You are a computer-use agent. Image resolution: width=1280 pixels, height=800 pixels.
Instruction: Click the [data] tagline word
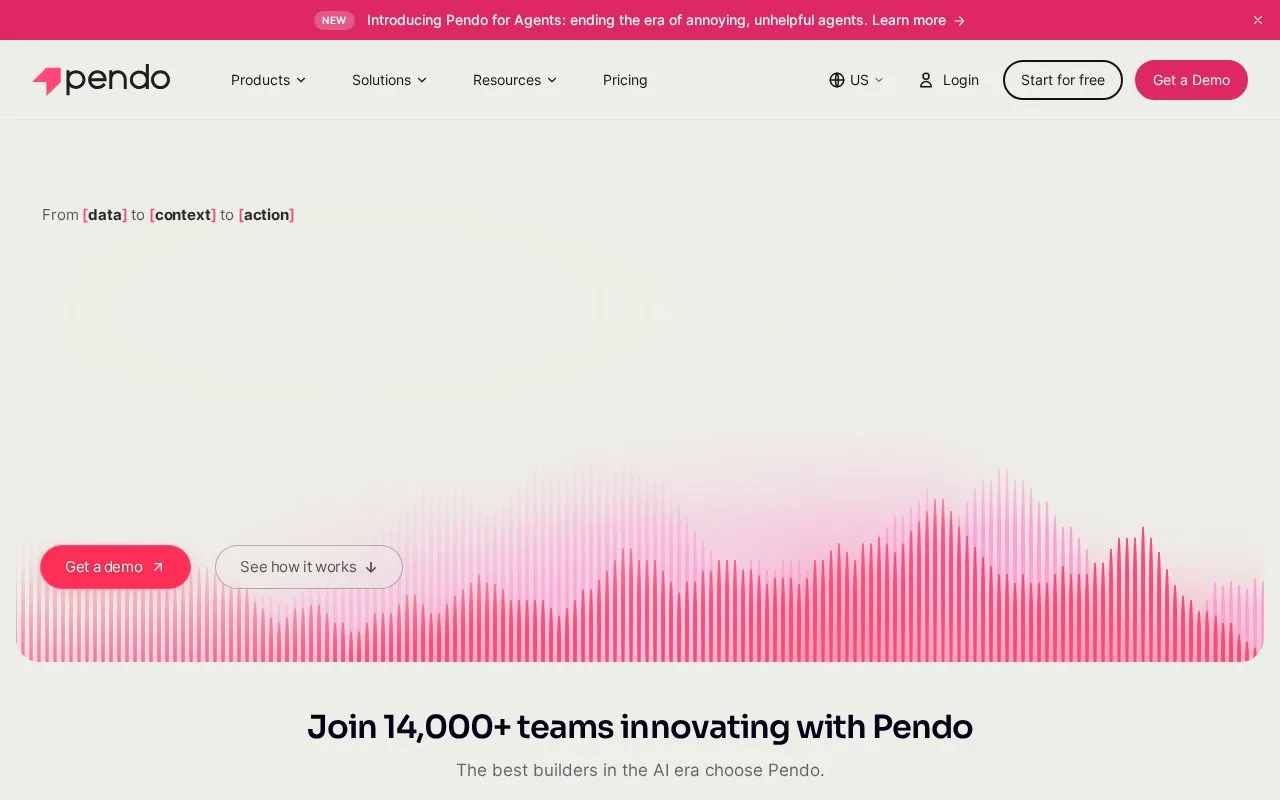point(105,215)
